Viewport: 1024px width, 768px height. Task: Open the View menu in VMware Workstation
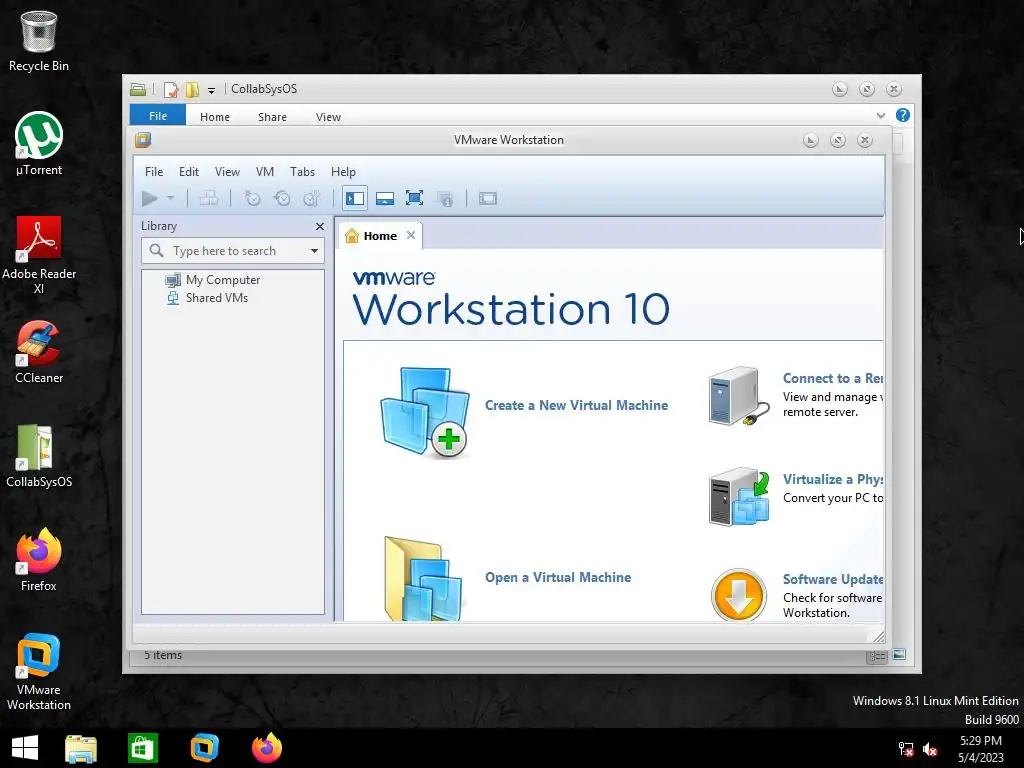(x=227, y=172)
